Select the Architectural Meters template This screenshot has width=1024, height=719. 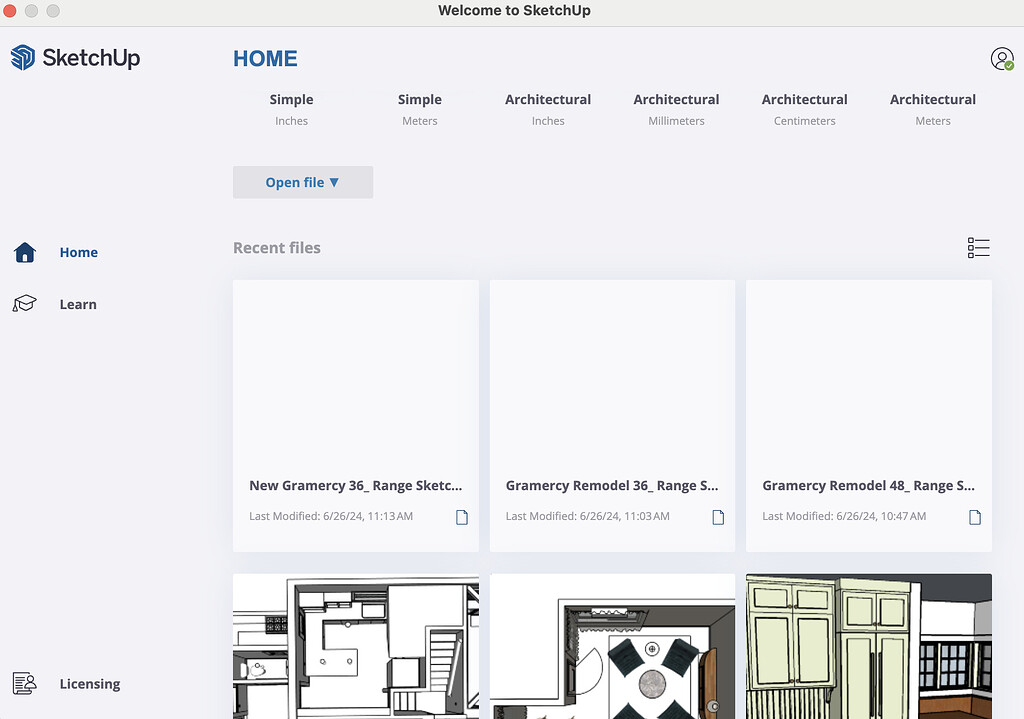pos(933,108)
